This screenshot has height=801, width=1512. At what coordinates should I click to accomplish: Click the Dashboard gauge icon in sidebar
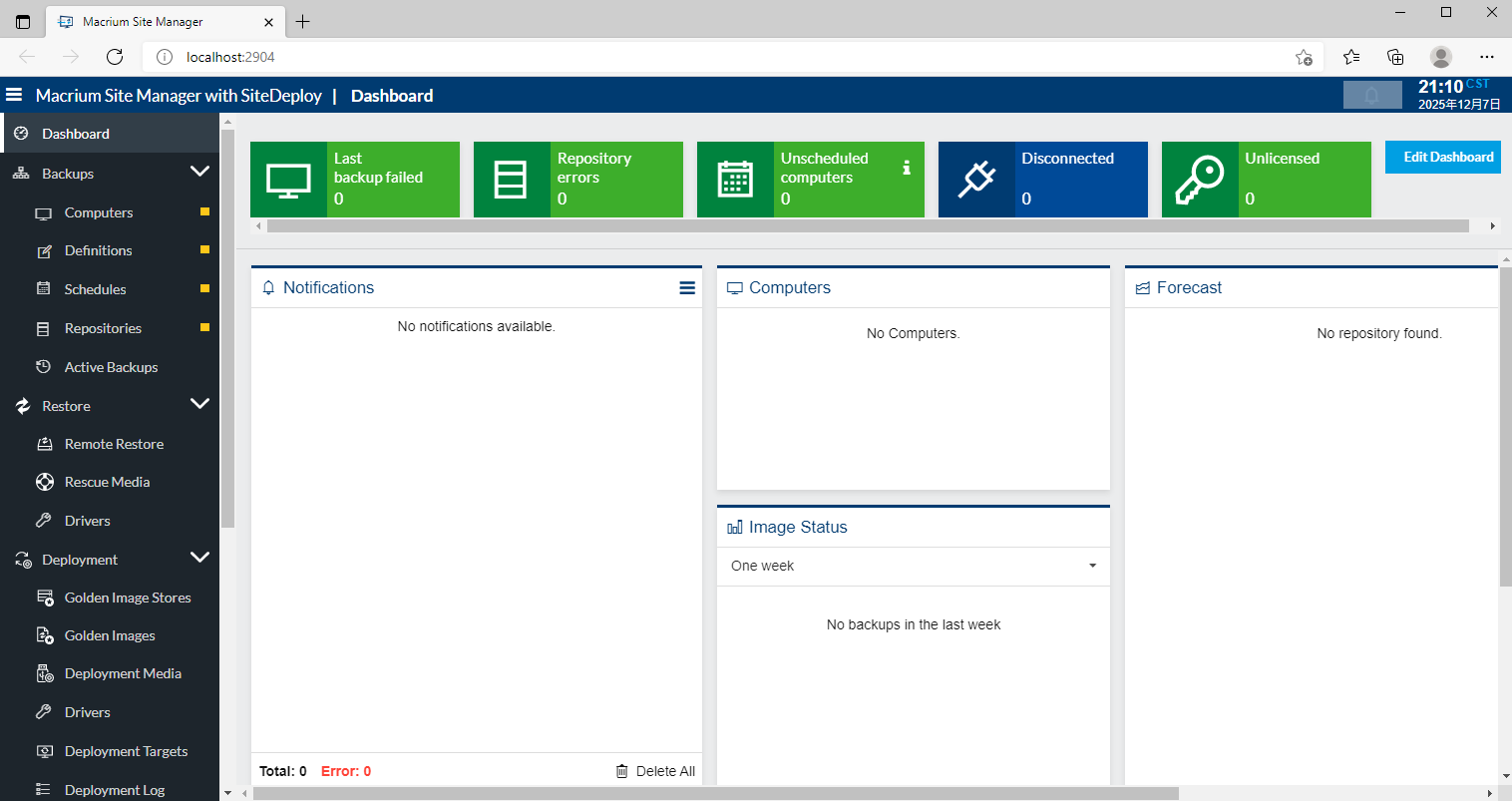[21, 134]
